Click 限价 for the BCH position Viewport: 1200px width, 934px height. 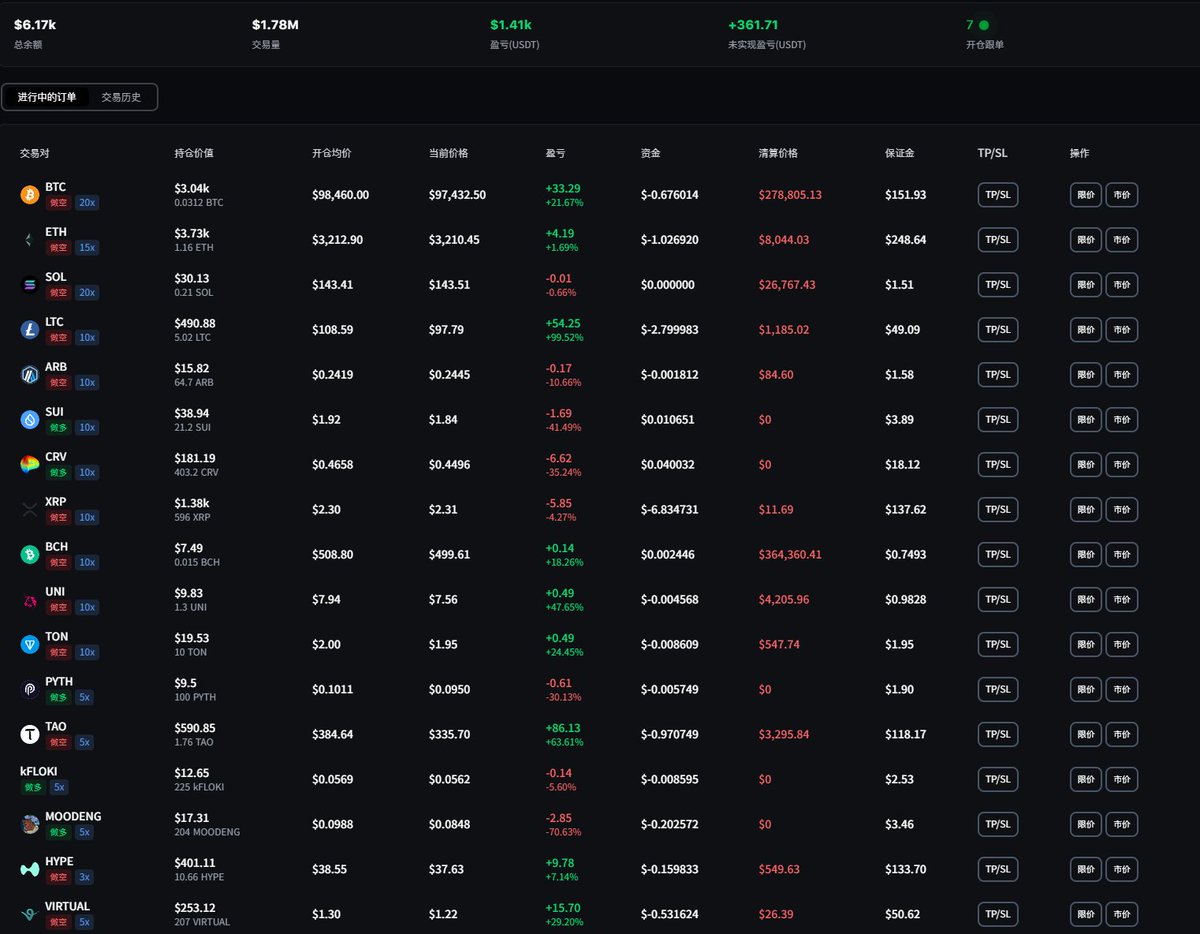(1086, 555)
